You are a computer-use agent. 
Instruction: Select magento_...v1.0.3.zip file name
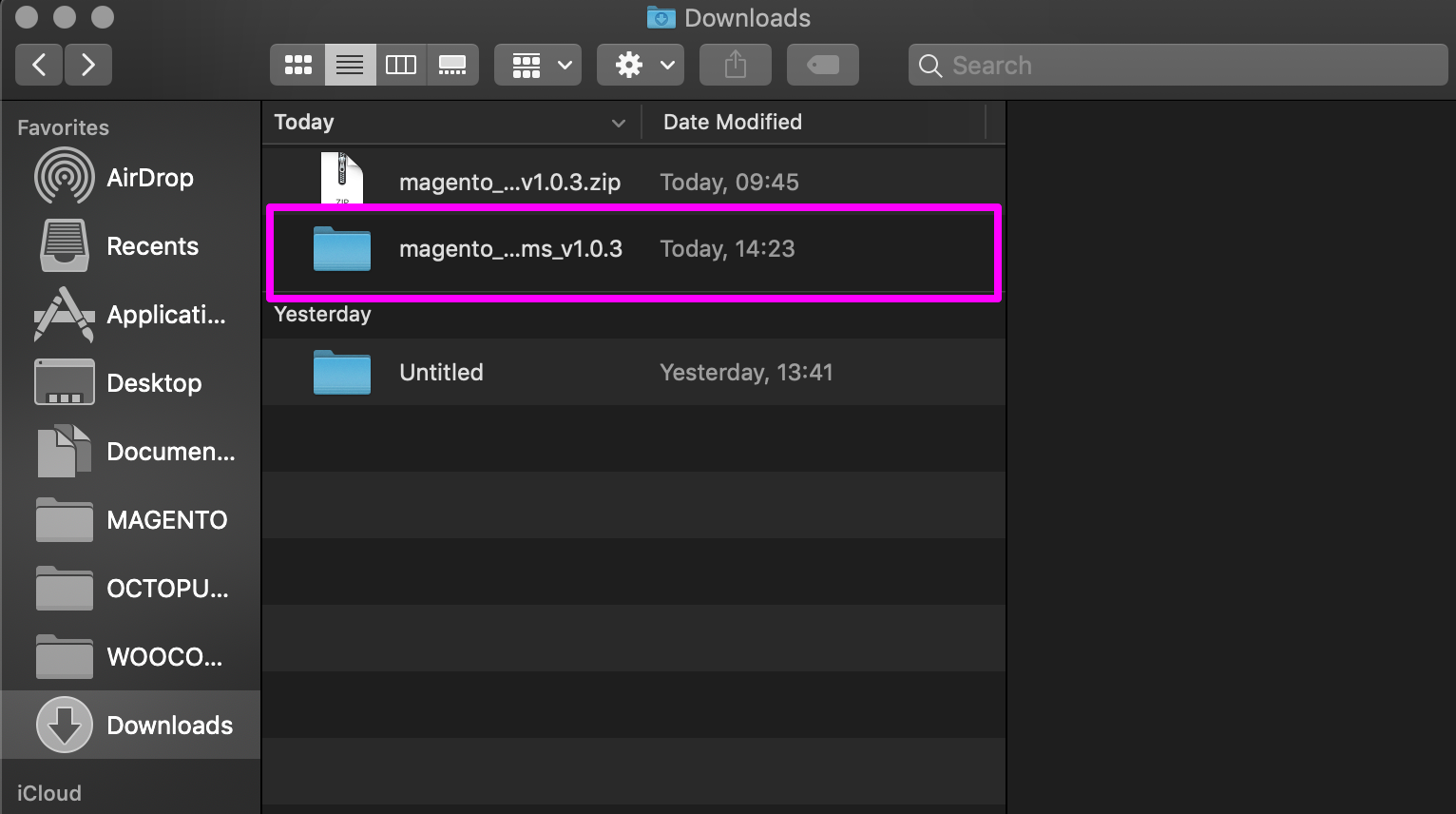tap(509, 182)
